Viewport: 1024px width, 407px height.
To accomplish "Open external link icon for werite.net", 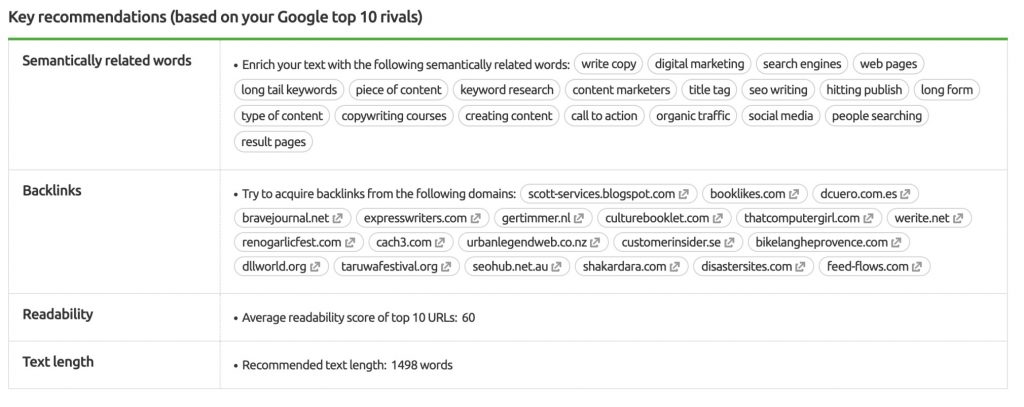I will click(x=959, y=218).
